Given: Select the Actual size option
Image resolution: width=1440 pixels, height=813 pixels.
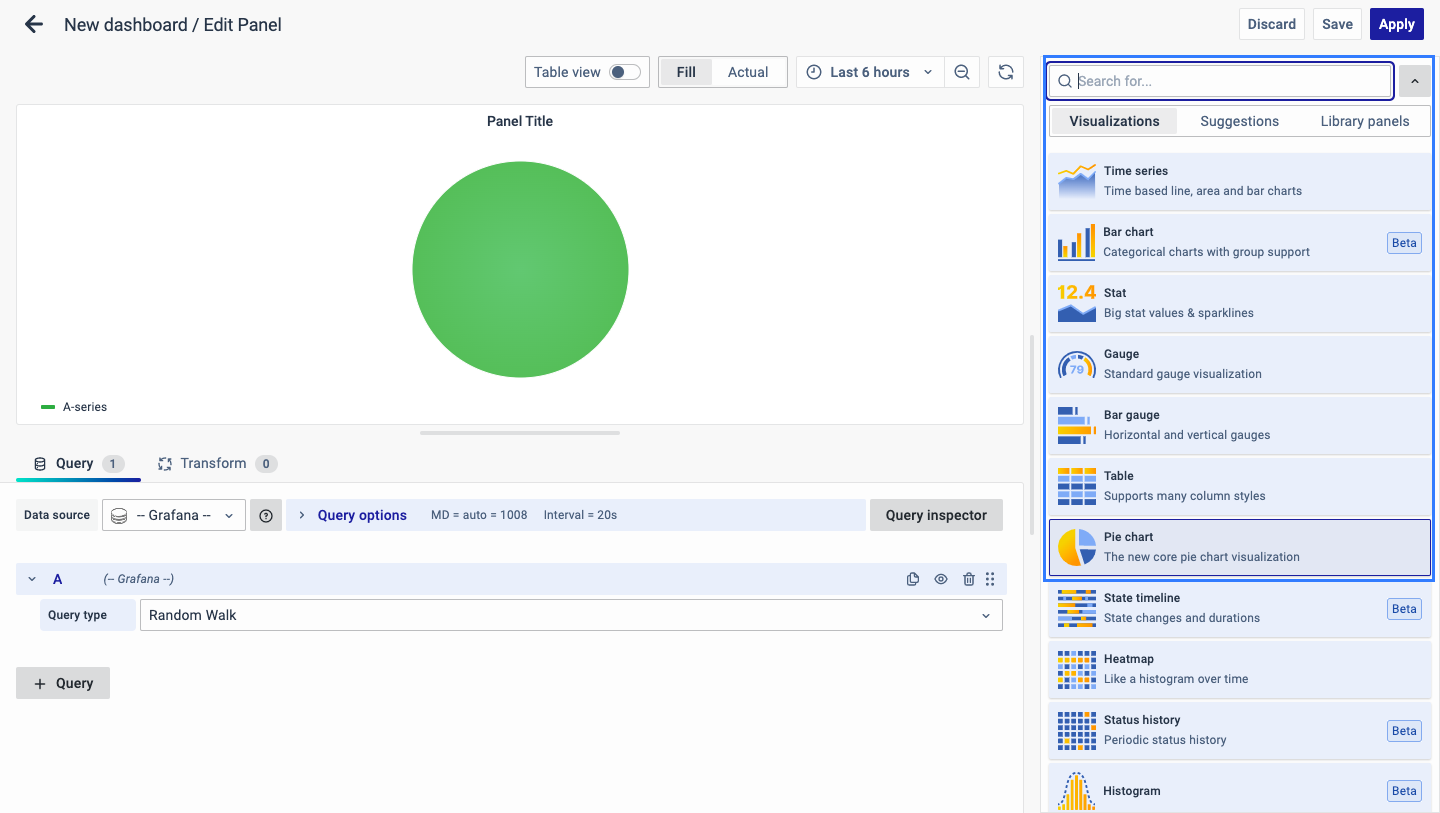Looking at the screenshot, I should point(747,72).
